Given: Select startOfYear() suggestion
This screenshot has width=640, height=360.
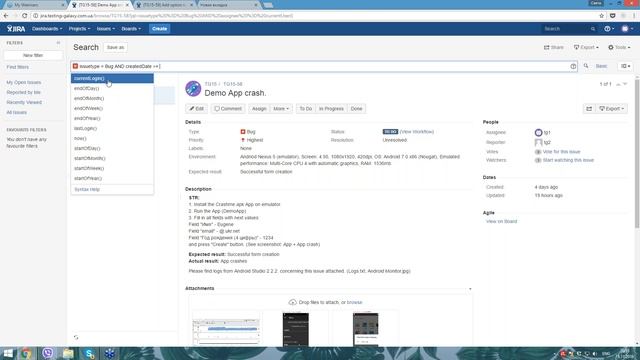Looking at the screenshot, I should point(112,178).
